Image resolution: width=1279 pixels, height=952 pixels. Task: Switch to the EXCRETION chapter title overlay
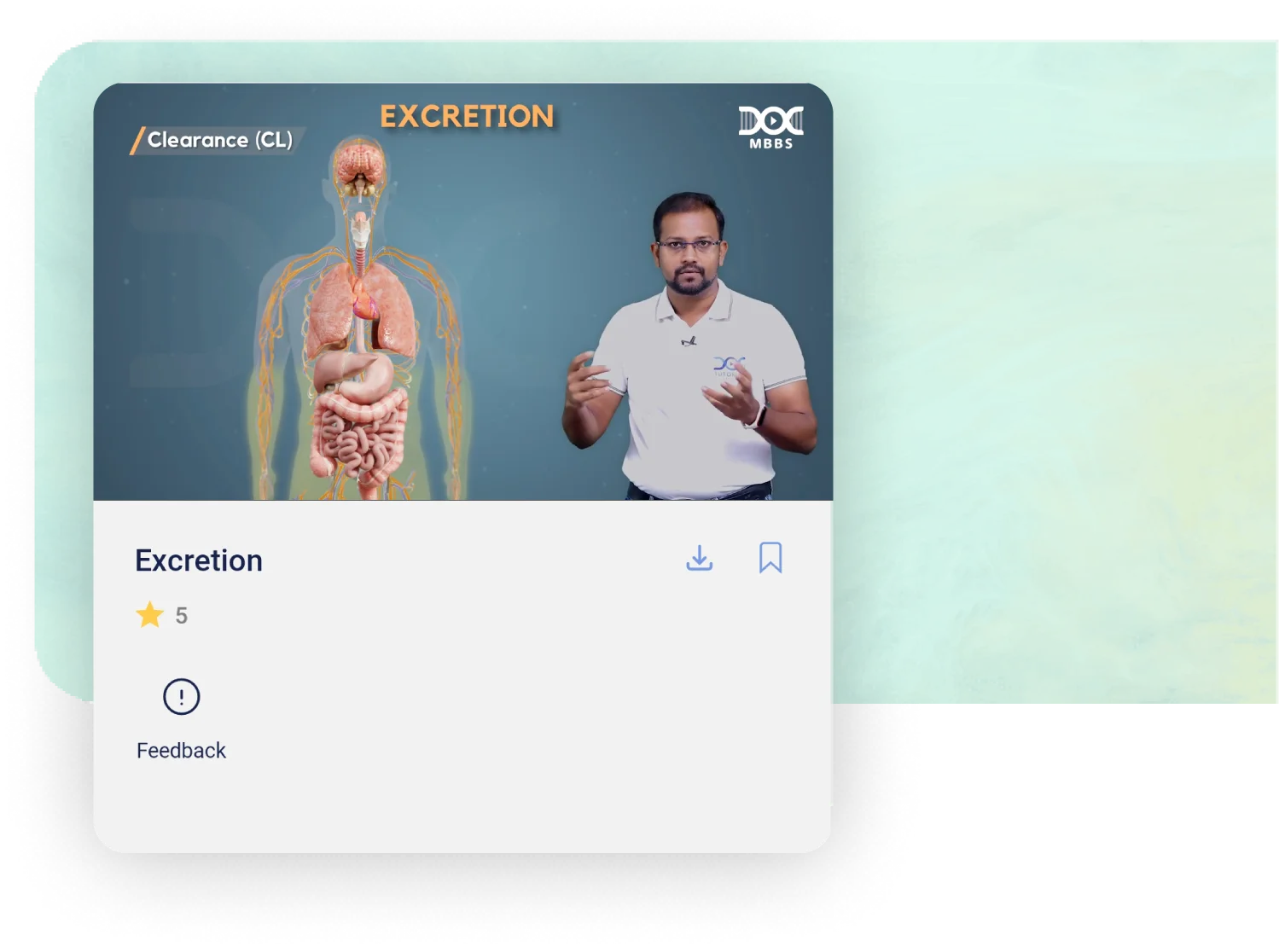468,117
